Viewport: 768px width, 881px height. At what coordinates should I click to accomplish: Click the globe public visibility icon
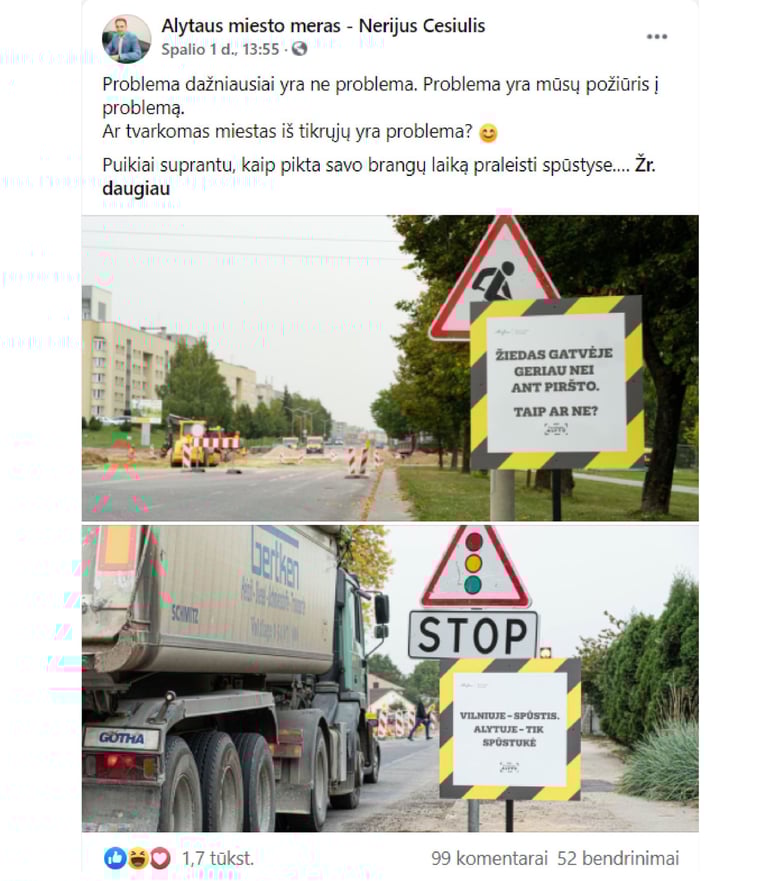tap(299, 49)
